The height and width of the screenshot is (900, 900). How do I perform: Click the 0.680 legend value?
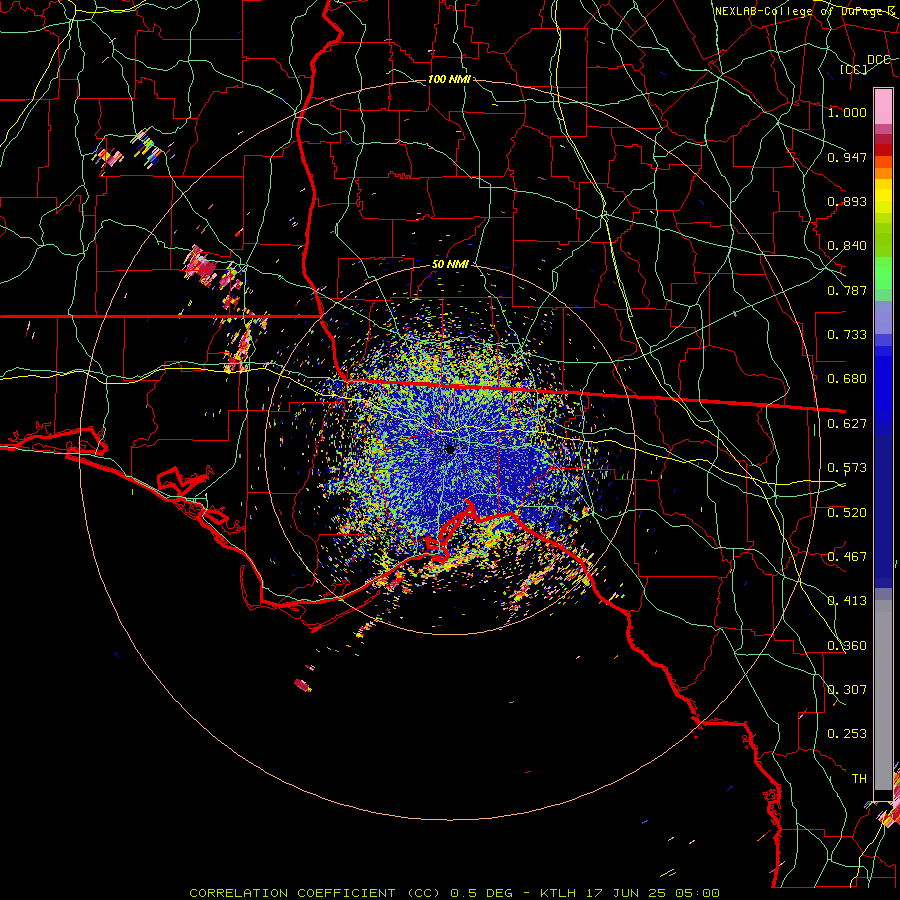(847, 379)
